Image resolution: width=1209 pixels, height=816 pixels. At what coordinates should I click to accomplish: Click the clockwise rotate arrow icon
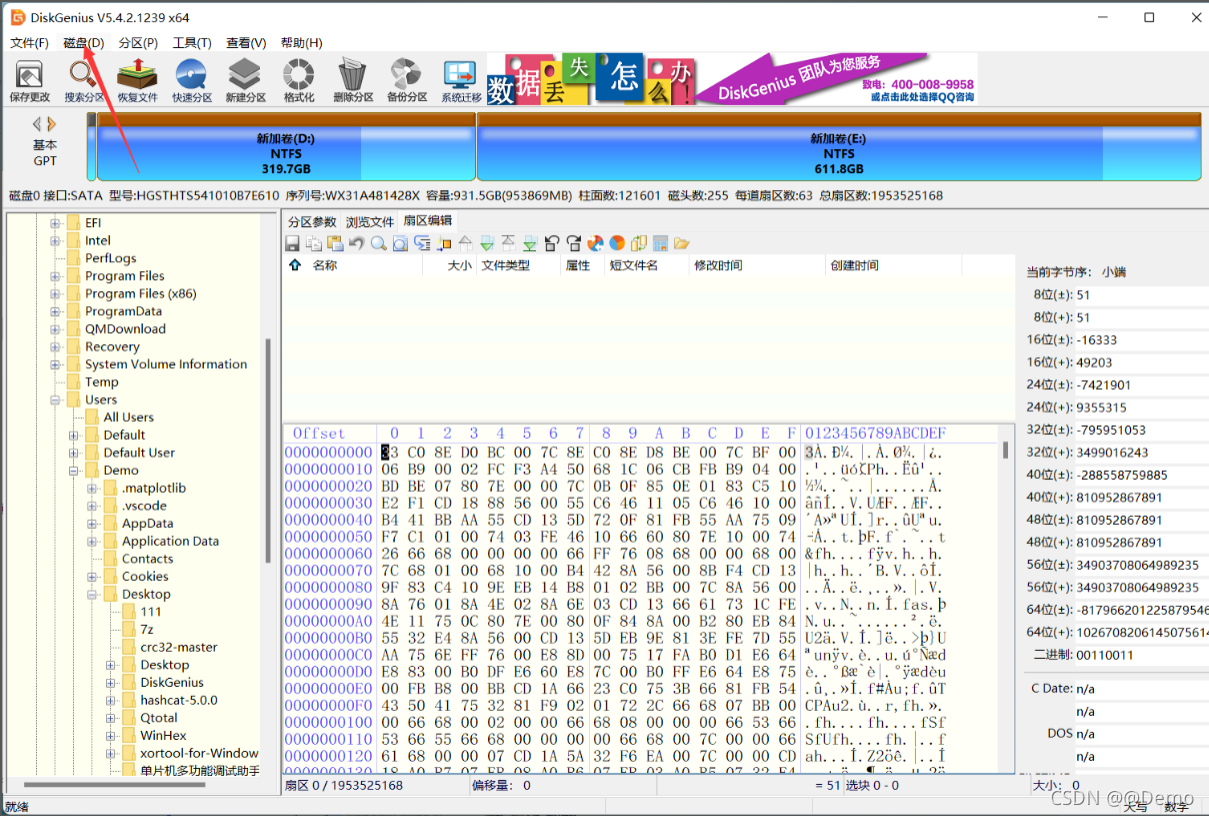574,243
